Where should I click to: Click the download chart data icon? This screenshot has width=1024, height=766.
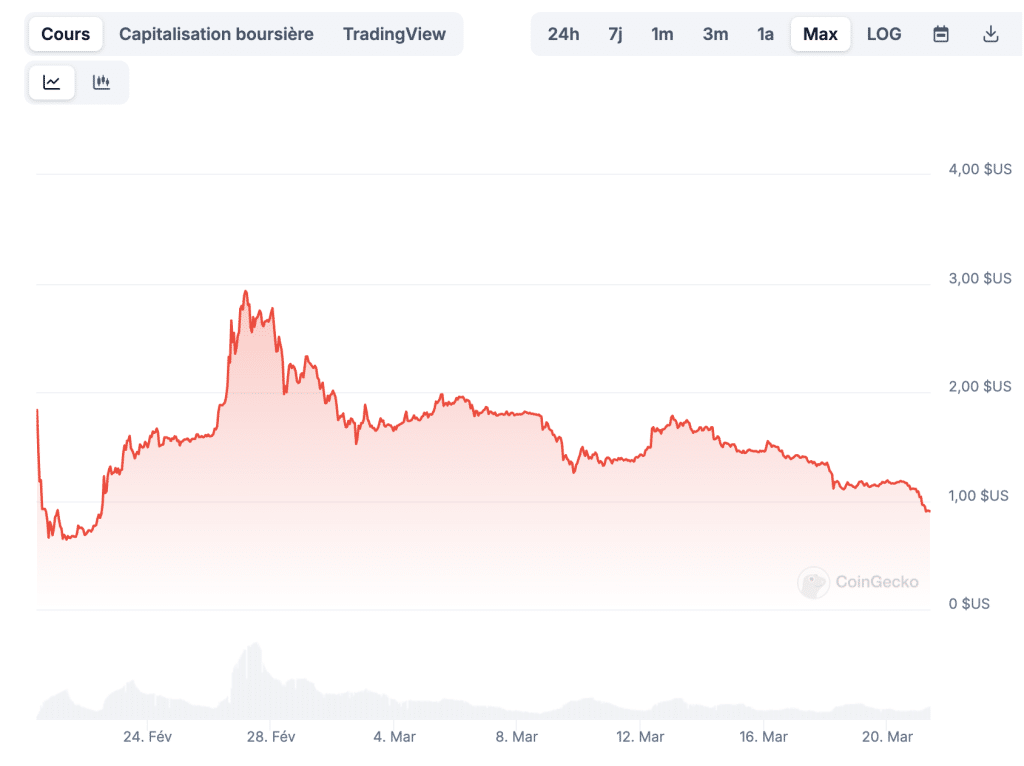coord(991,34)
